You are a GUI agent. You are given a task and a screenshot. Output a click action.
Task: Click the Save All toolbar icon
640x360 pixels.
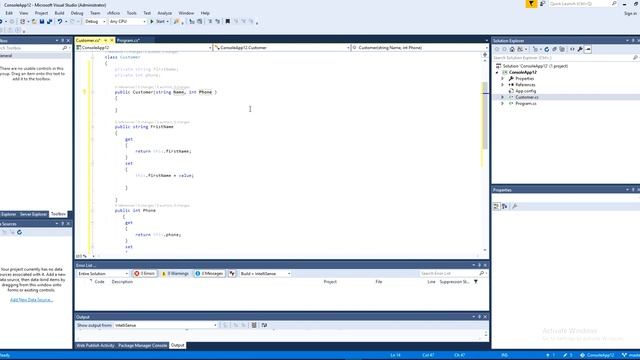pos(49,21)
